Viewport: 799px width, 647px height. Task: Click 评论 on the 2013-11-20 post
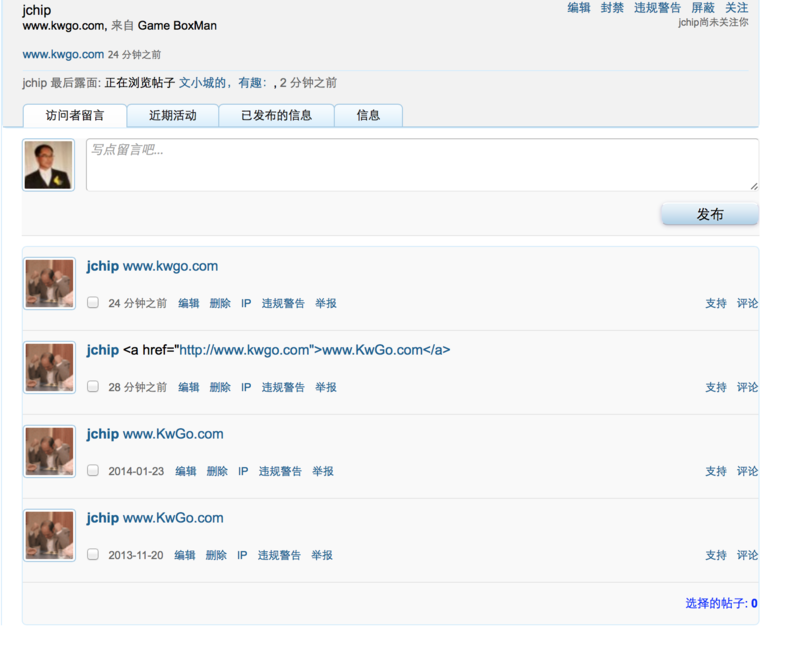[747, 555]
